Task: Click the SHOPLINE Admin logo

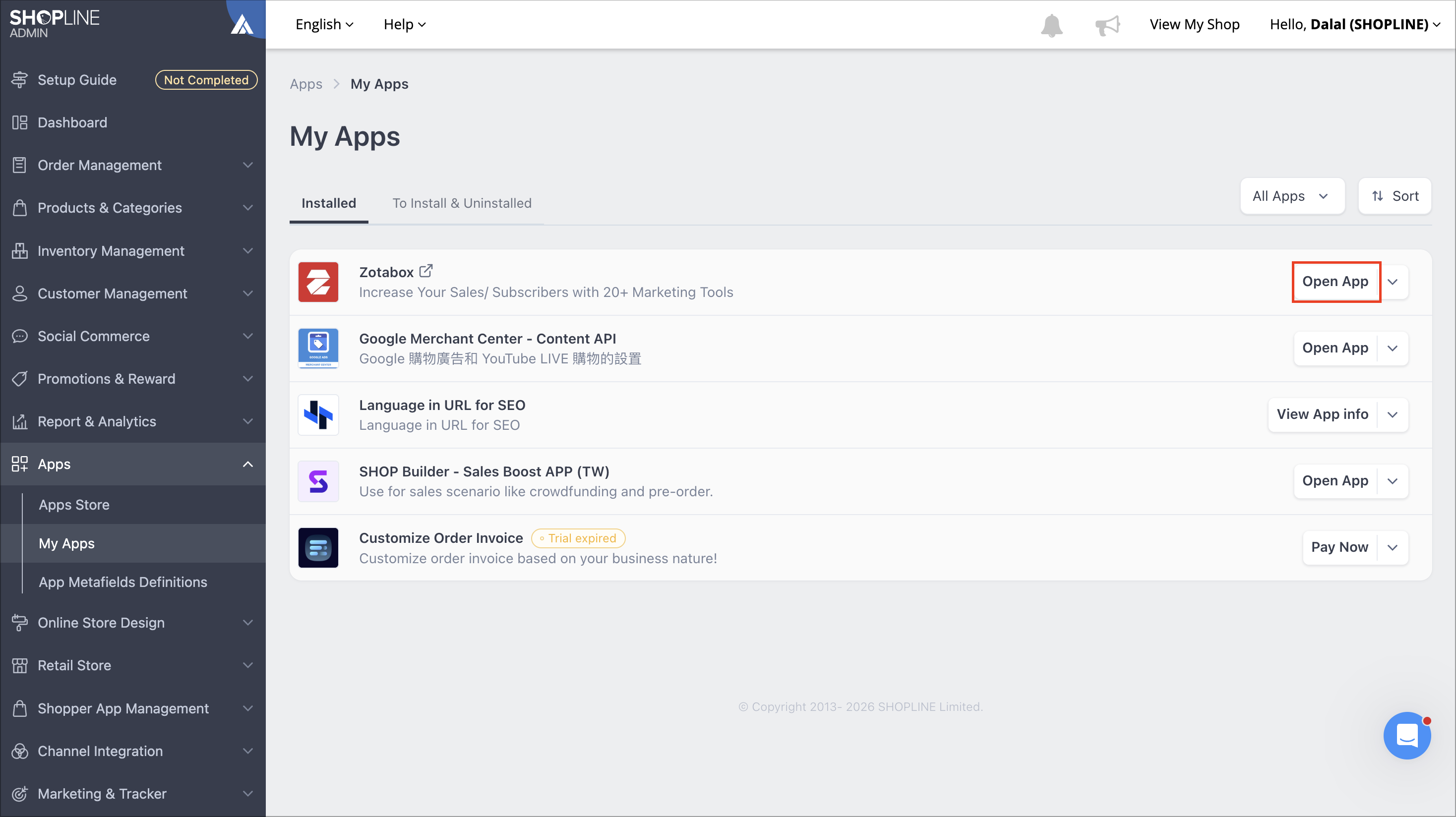Action: point(54,23)
